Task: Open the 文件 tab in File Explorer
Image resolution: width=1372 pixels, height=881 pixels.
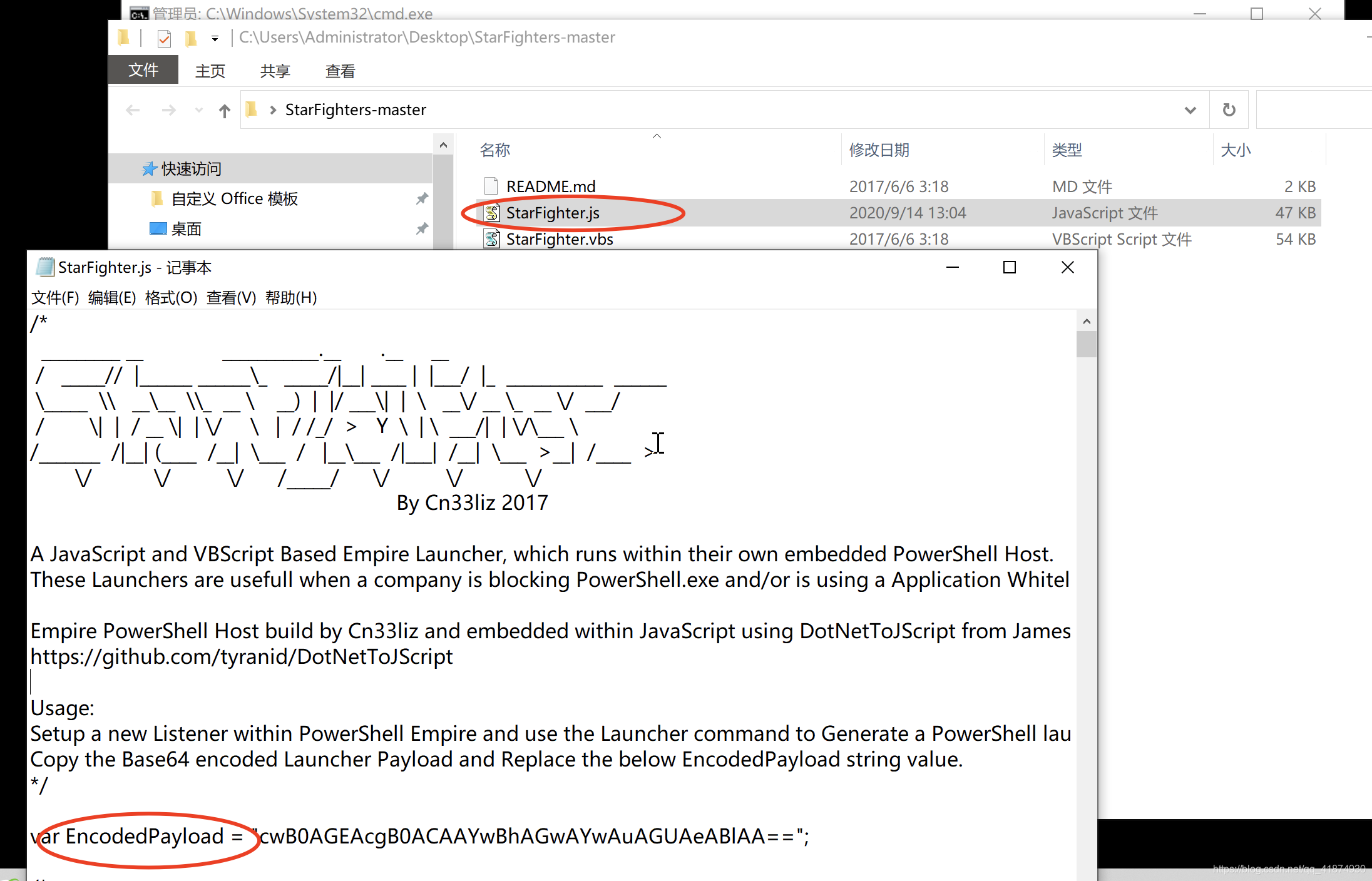Action: 143,70
